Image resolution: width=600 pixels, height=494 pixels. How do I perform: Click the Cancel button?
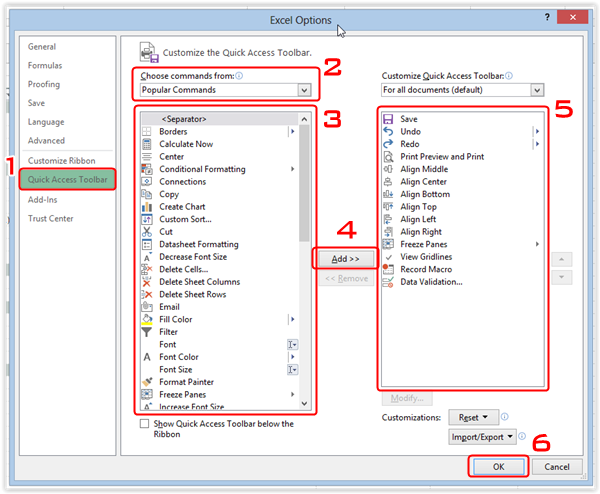pyautogui.click(x=557, y=467)
